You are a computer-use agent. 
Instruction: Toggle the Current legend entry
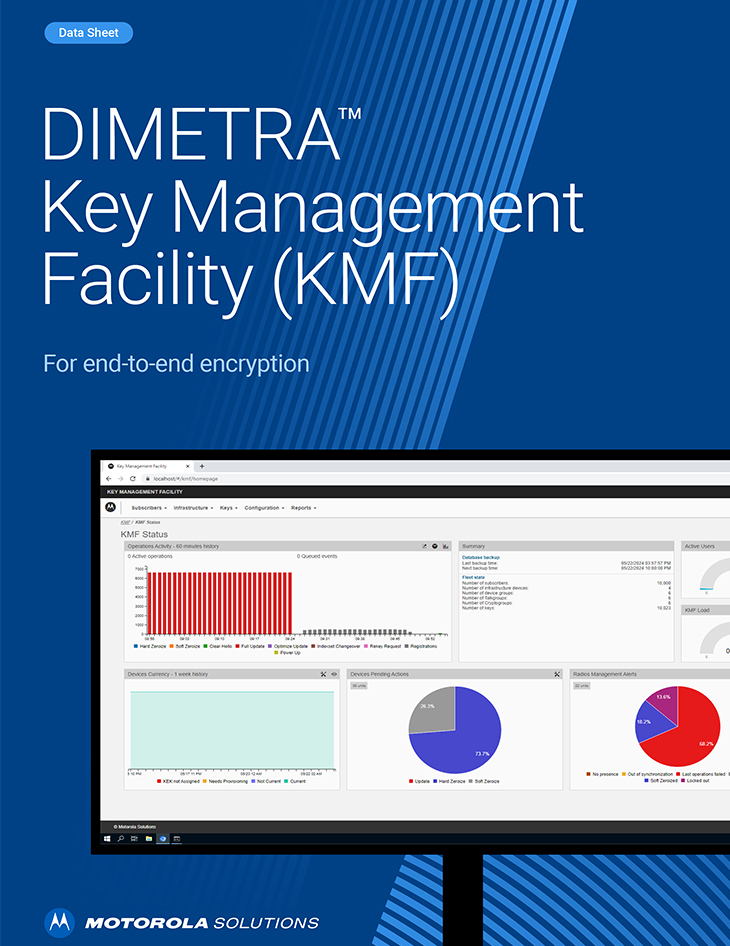pyautogui.click(x=295, y=781)
